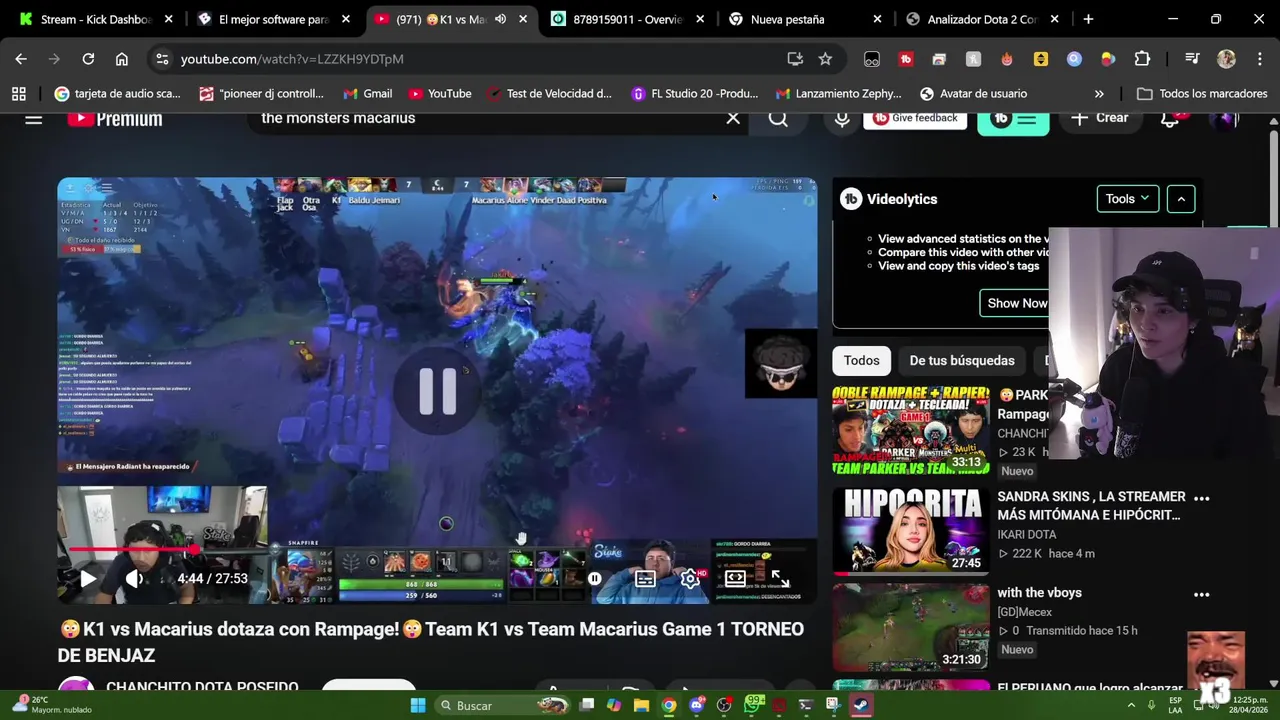Screen dimensions: 1280x720
Task: Open the teal TubeBuddy menu button
Action: [1013, 119]
